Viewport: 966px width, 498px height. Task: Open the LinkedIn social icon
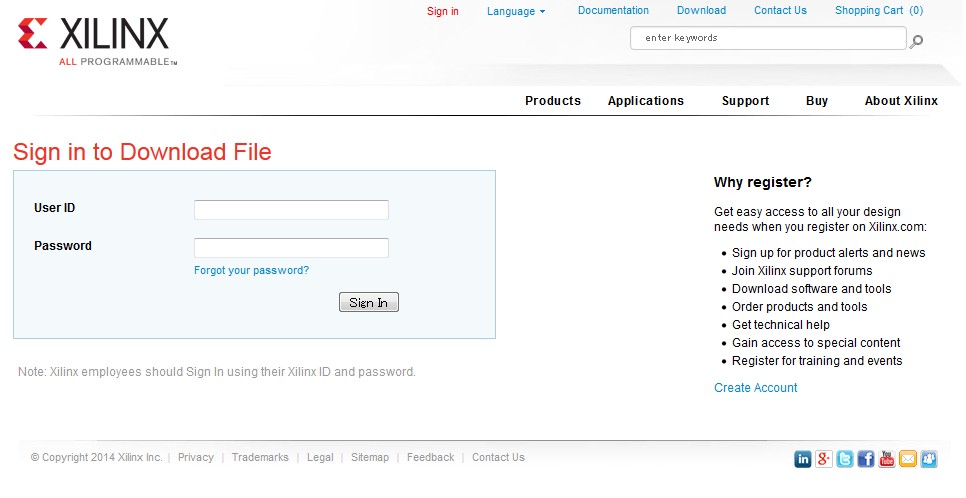[802, 459]
